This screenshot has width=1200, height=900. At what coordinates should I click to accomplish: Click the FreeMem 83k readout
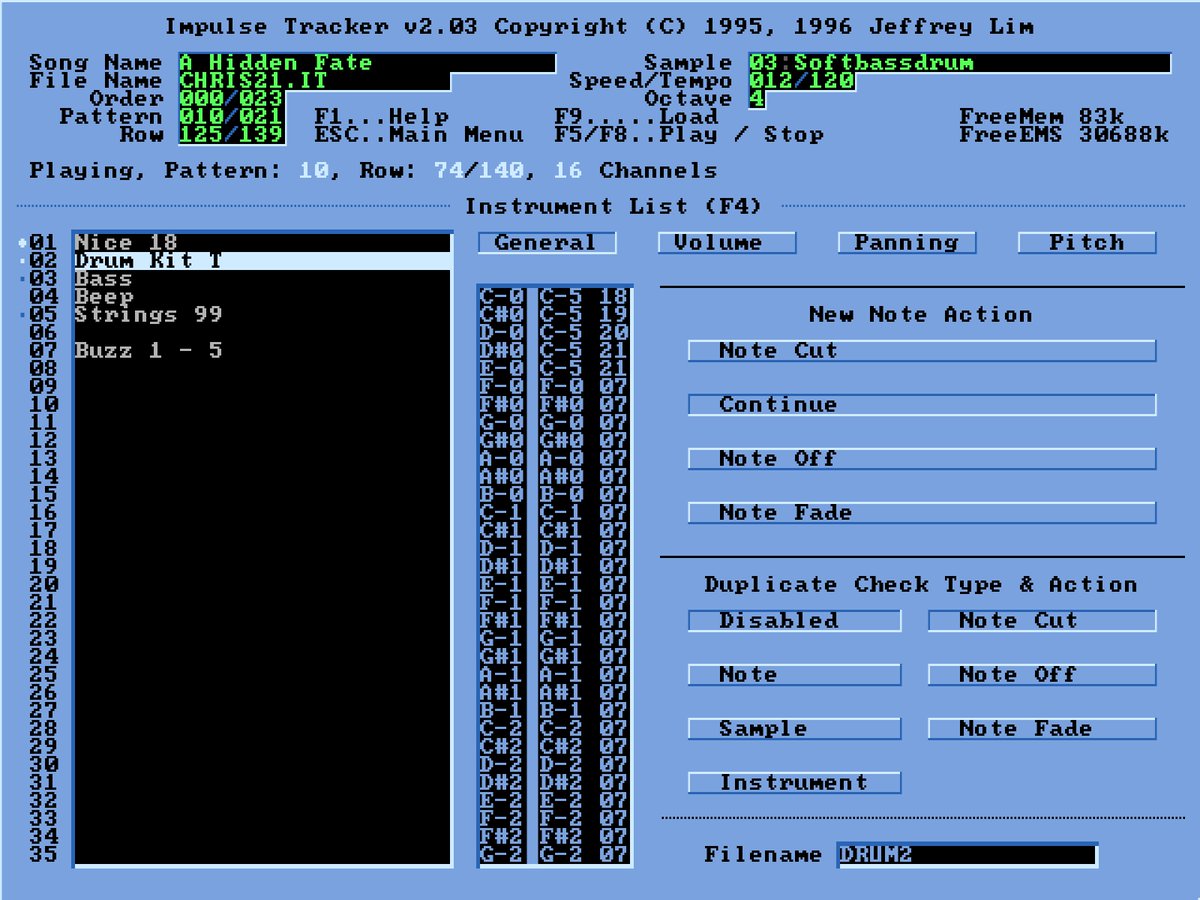(1042, 117)
